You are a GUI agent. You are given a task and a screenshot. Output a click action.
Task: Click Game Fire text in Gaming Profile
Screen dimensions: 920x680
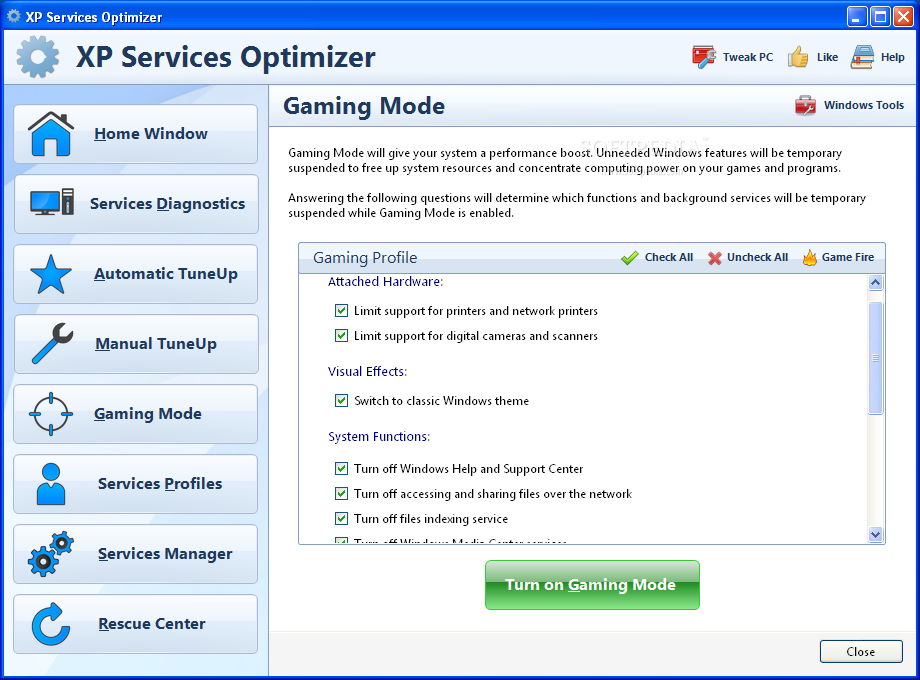[x=848, y=257]
